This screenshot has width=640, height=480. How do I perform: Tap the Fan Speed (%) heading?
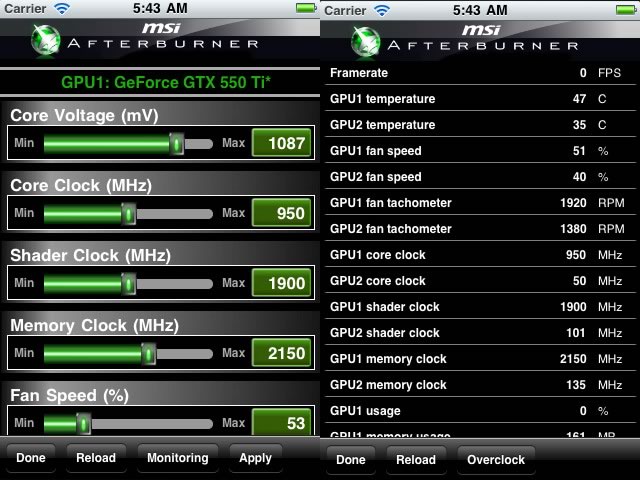pos(69,396)
